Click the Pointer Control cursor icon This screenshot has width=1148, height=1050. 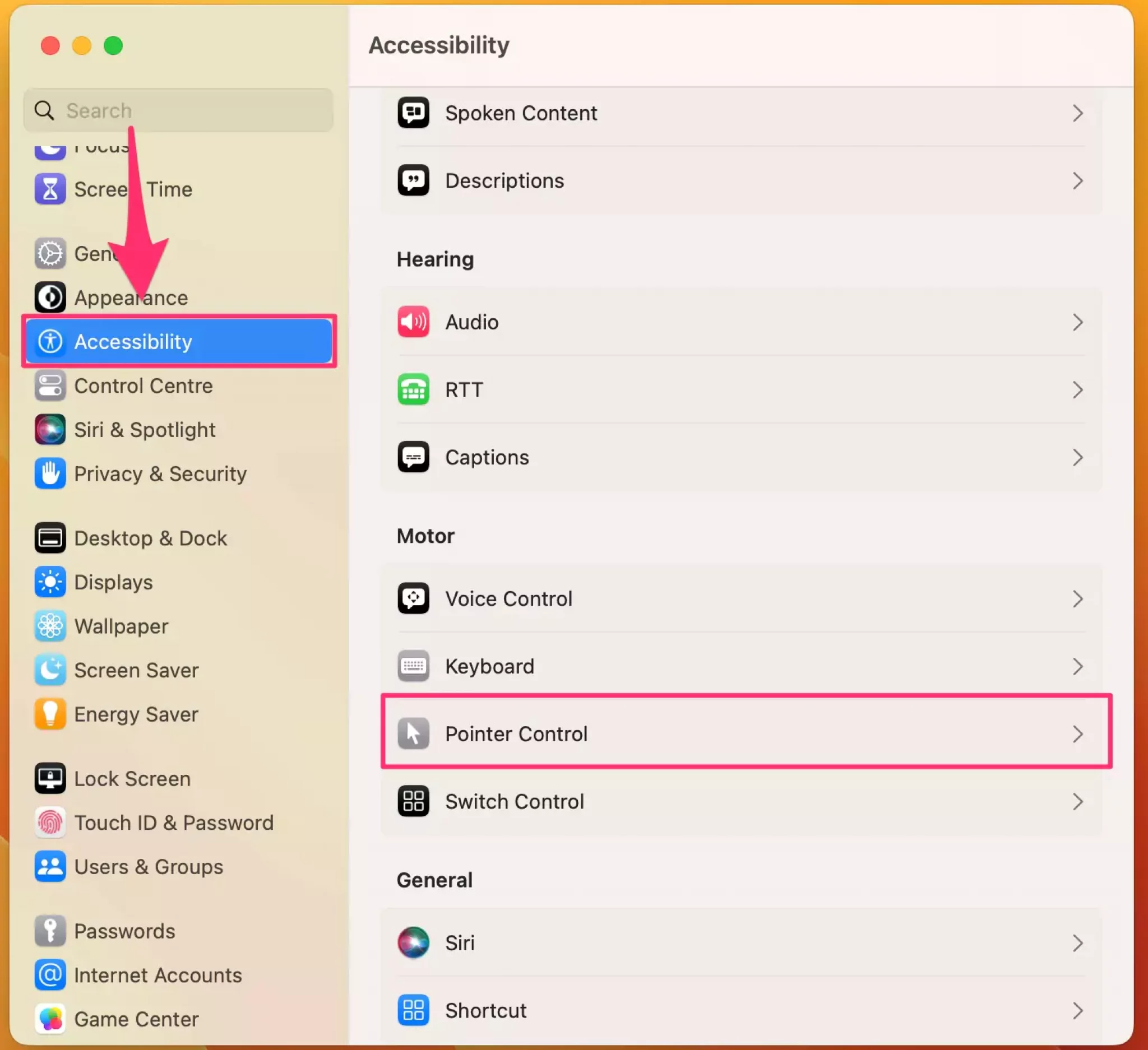click(414, 733)
